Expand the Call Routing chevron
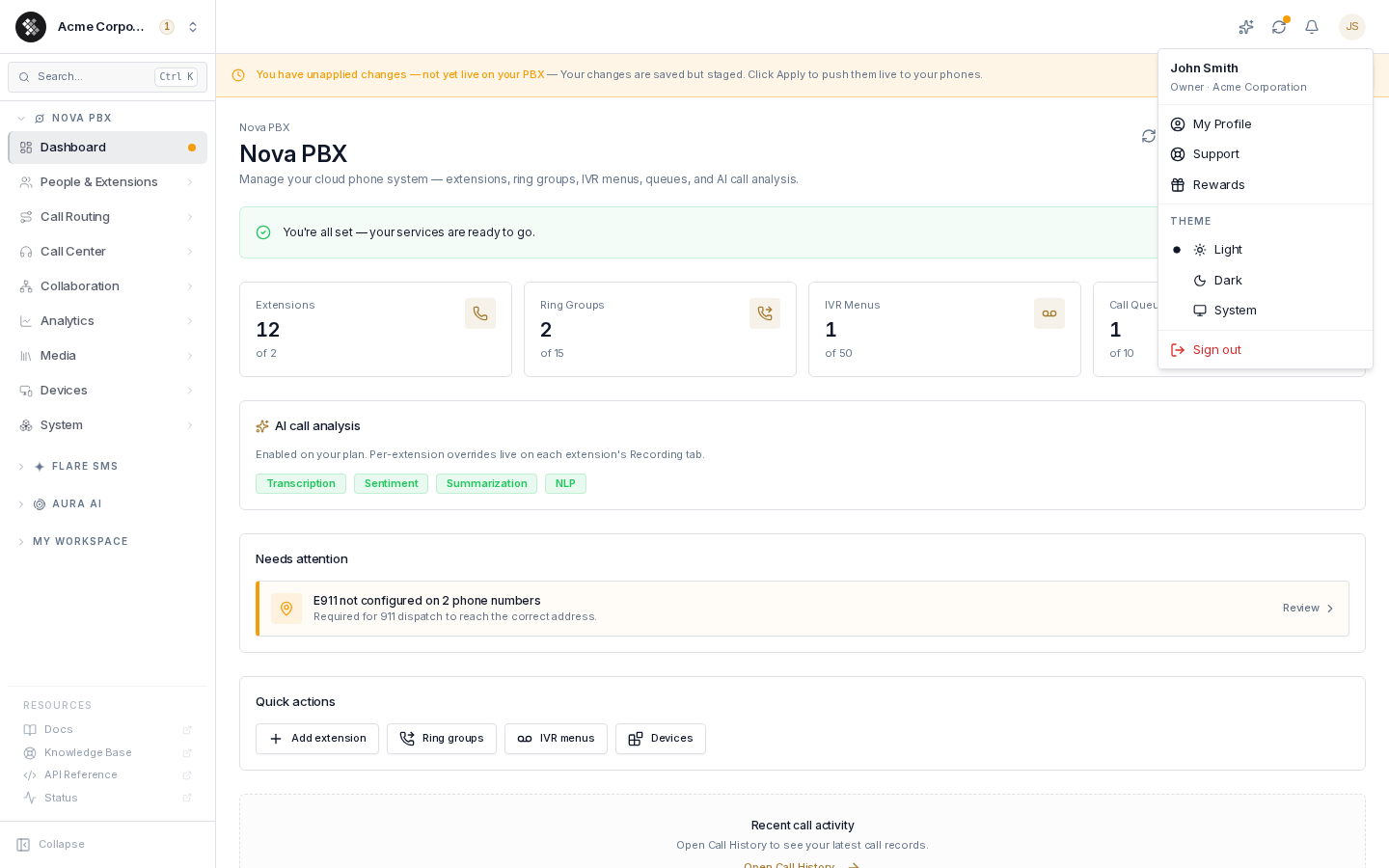The width and height of the screenshot is (1389, 868). coord(190,217)
